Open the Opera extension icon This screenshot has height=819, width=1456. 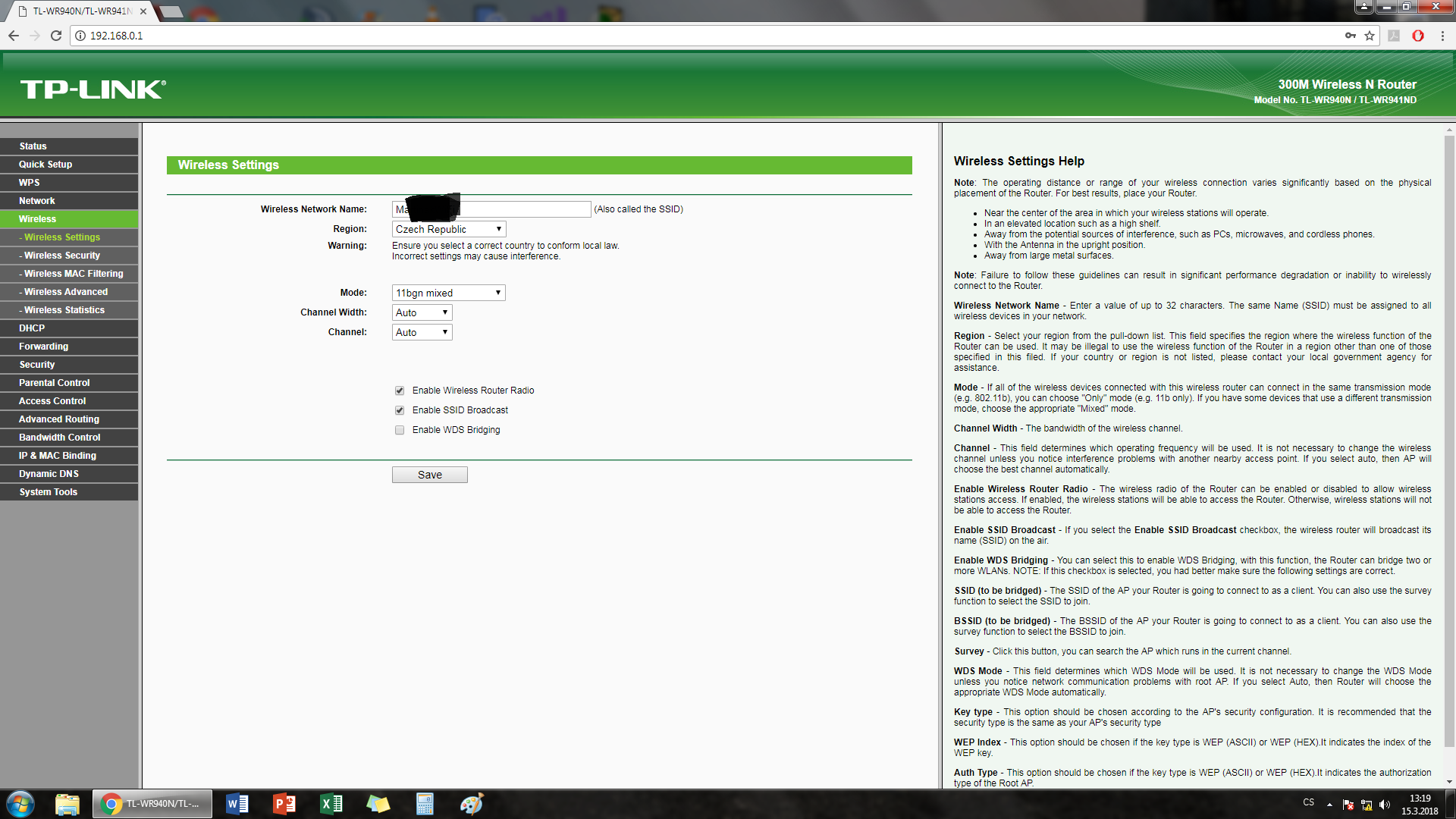1418,36
